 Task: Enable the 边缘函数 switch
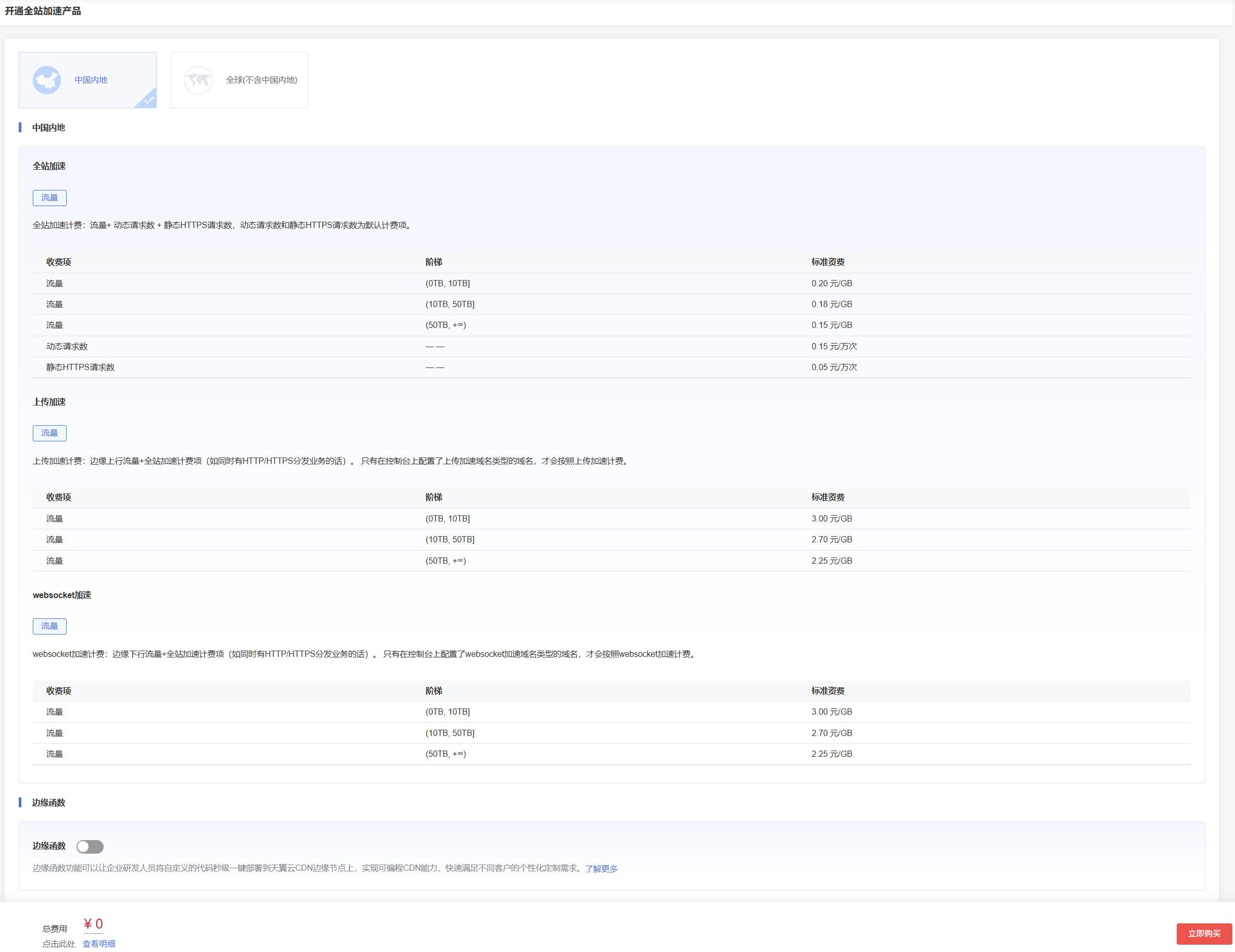point(90,846)
